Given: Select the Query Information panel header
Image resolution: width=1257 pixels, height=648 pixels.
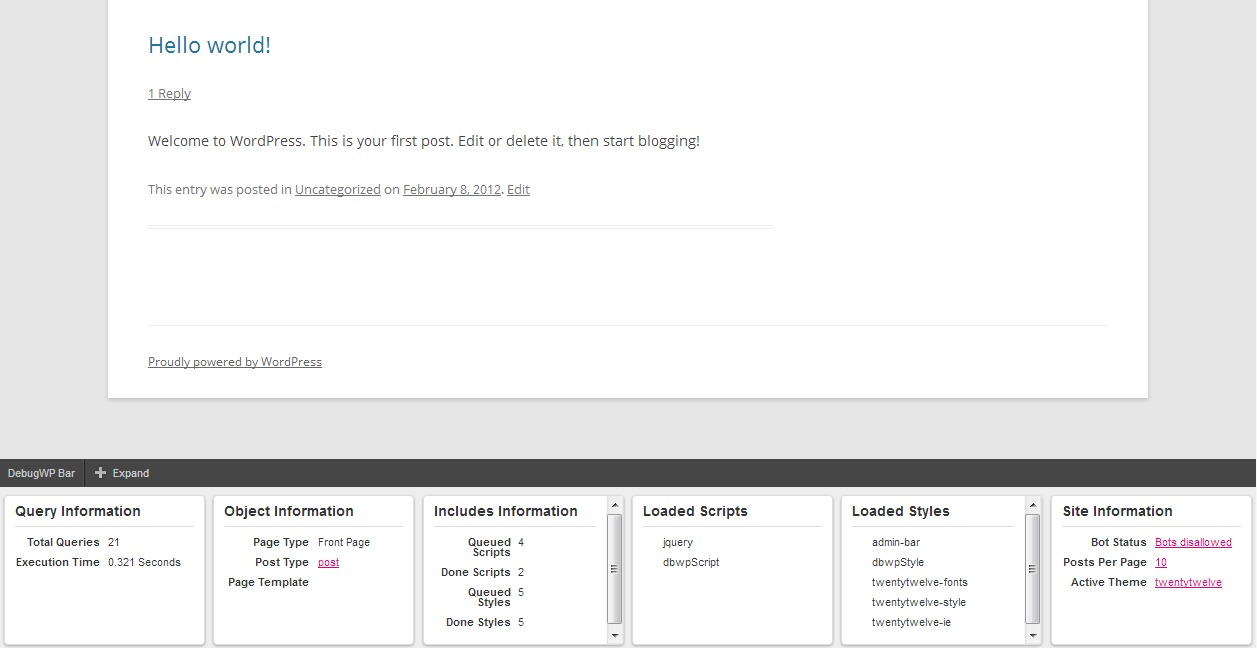Looking at the screenshot, I should 77,511.
